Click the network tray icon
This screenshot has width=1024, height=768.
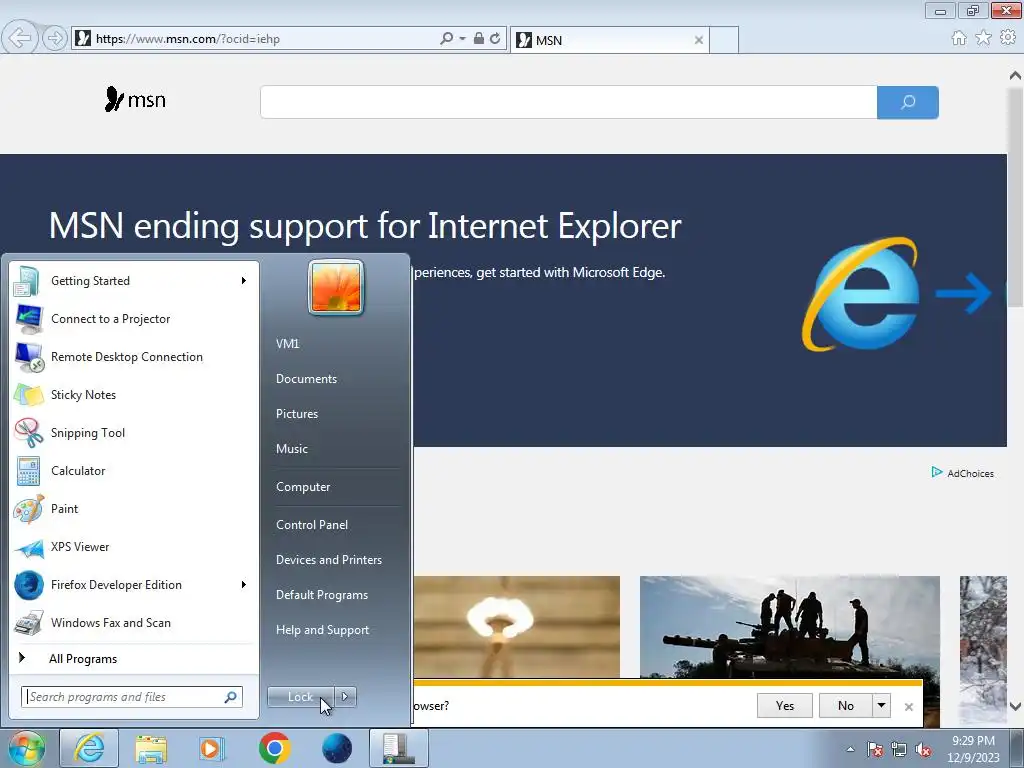pyautogui.click(x=899, y=749)
